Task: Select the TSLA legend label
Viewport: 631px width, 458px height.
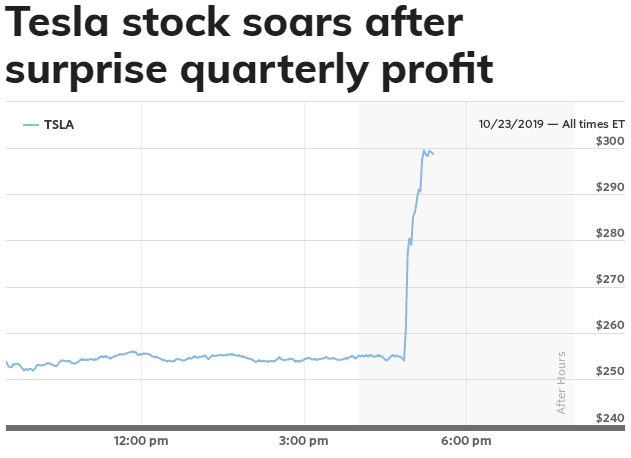Action: [x=59, y=125]
